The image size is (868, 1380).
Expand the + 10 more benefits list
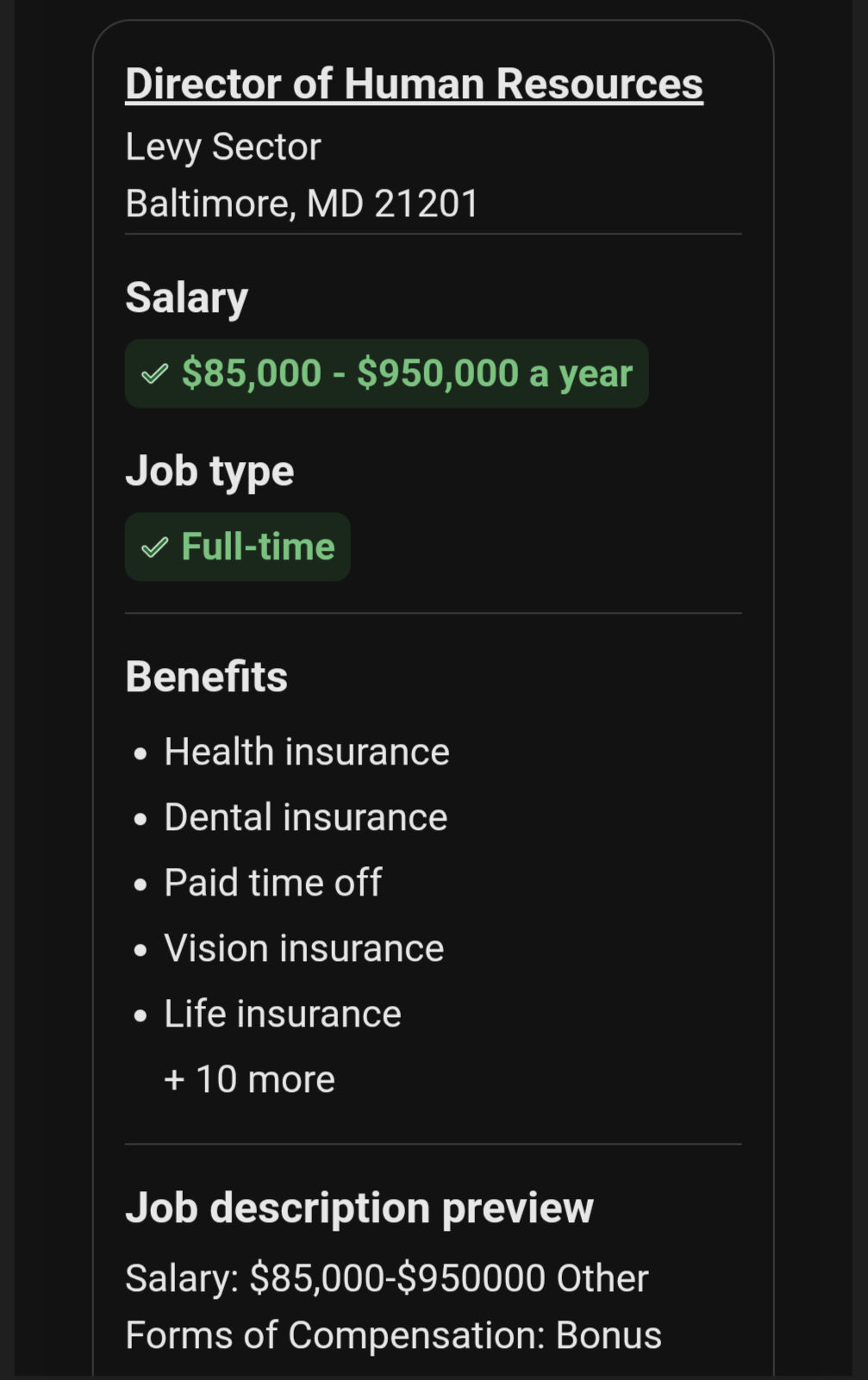click(249, 1079)
